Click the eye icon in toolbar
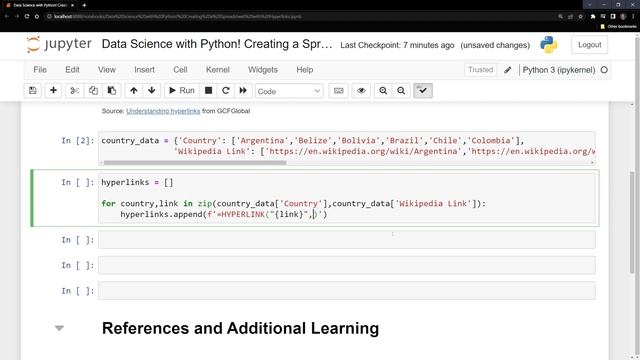The height and width of the screenshot is (360, 640). 361,91
